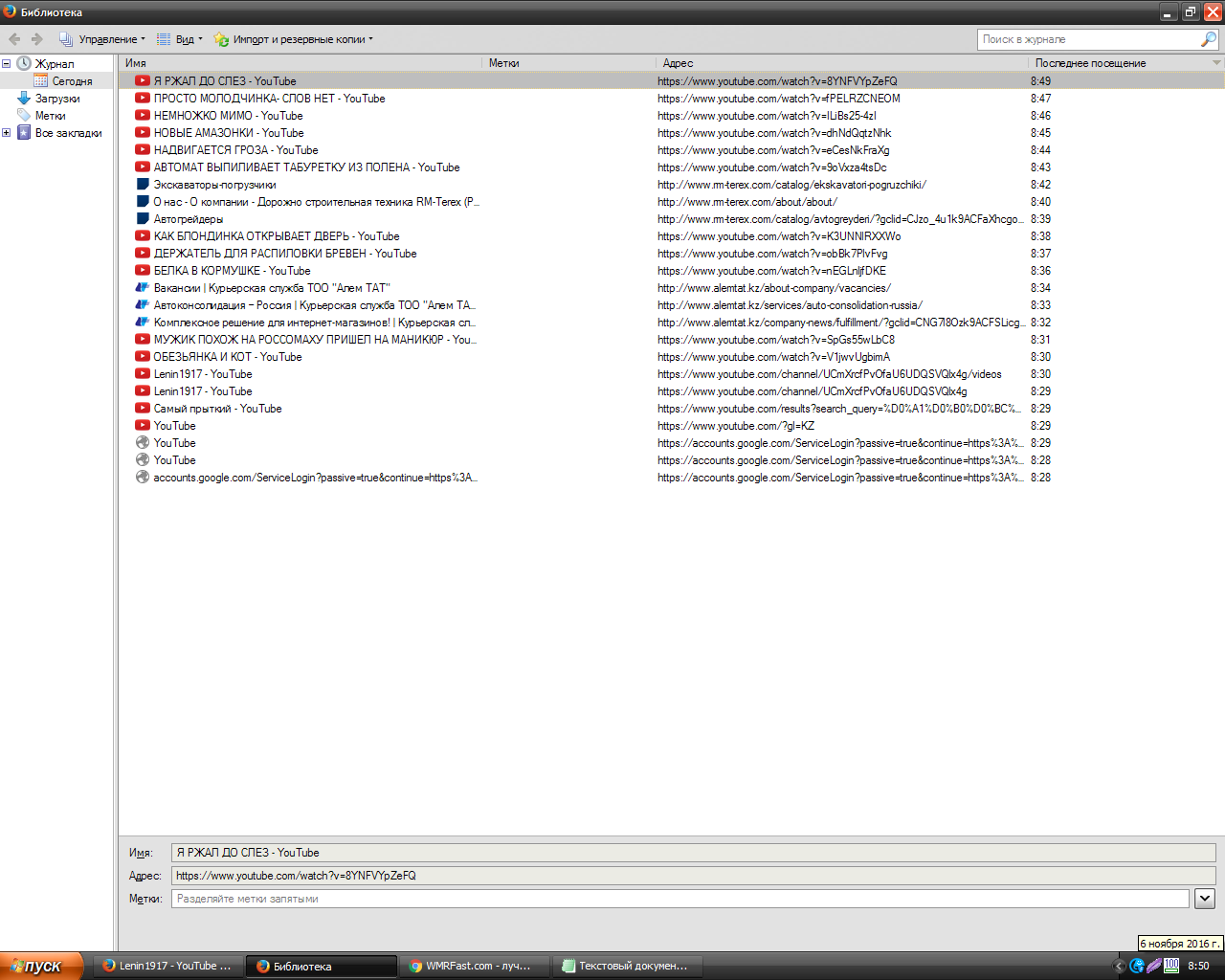The width and height of the screenshot is (1225, 980).
Task: Click YouTube icon of Самый прыткий row
Action: 143,409
